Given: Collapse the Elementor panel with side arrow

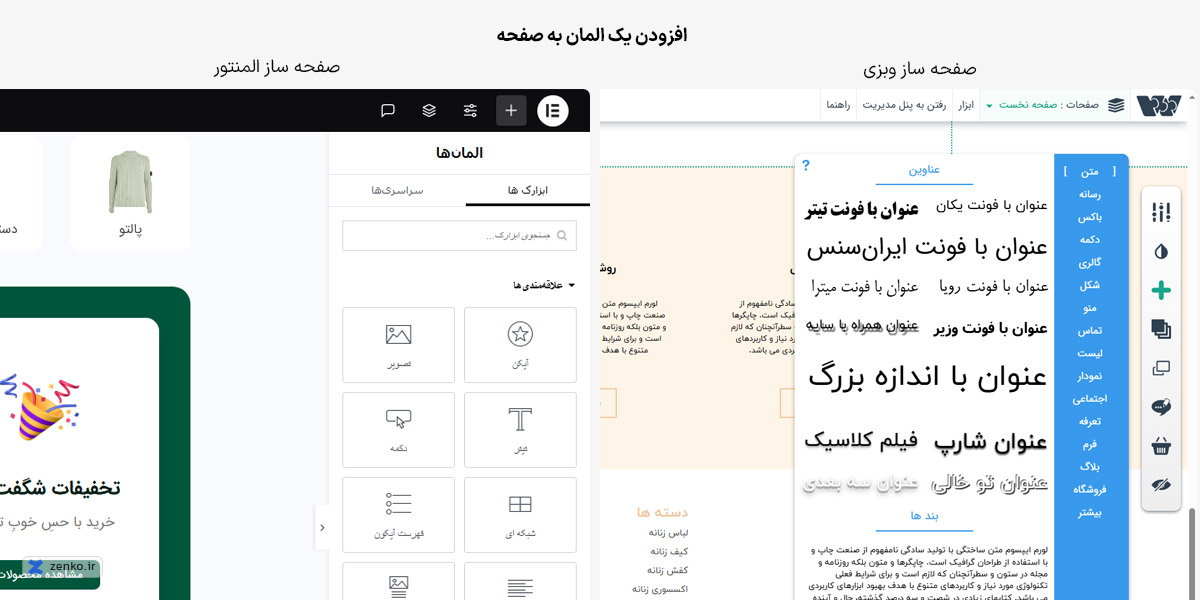Looking at the screenshot, I should pyautogui.click(x=322, y=527).
